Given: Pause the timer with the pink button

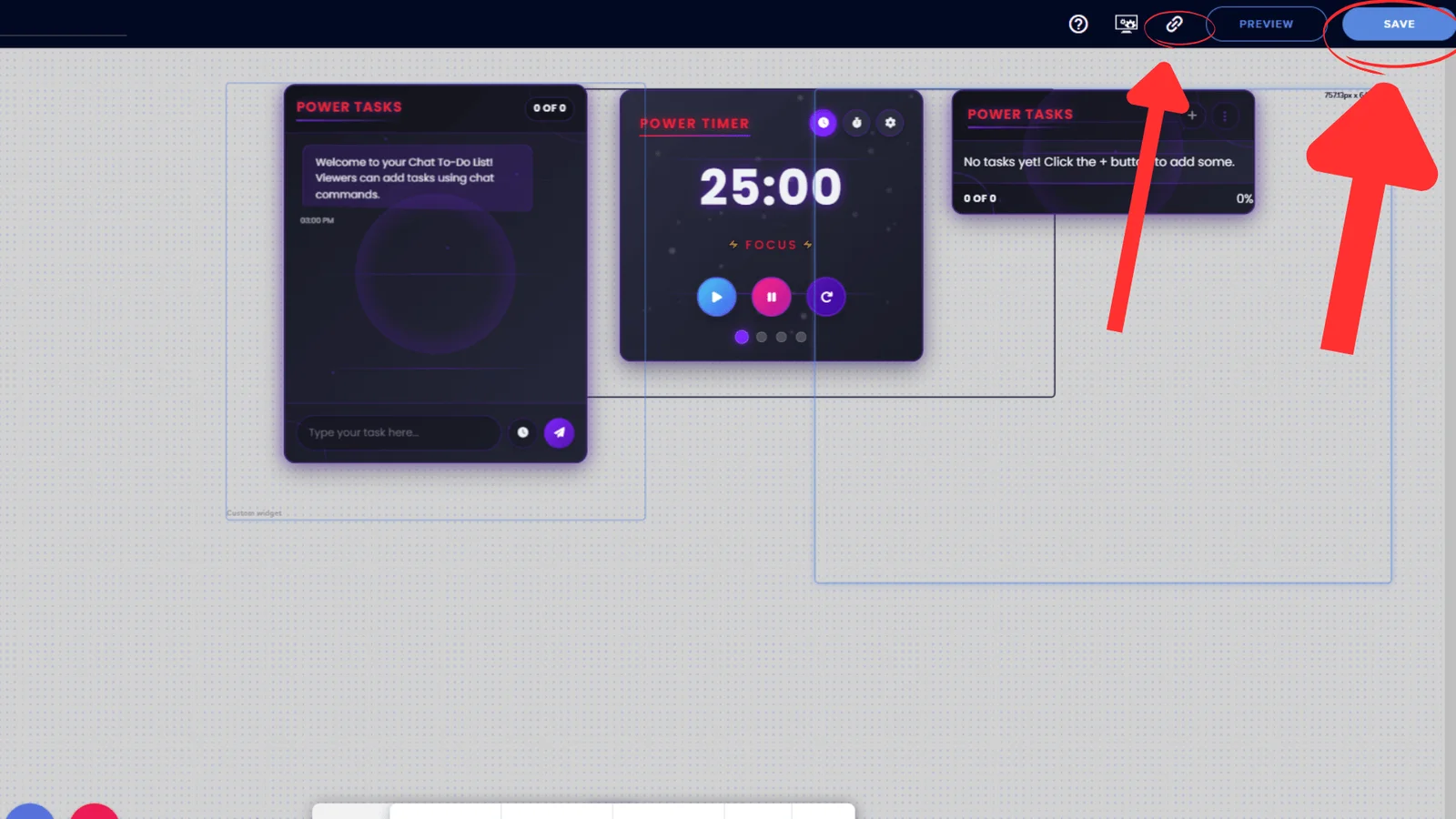Looking at the screenshot, I should click(771, 297).
